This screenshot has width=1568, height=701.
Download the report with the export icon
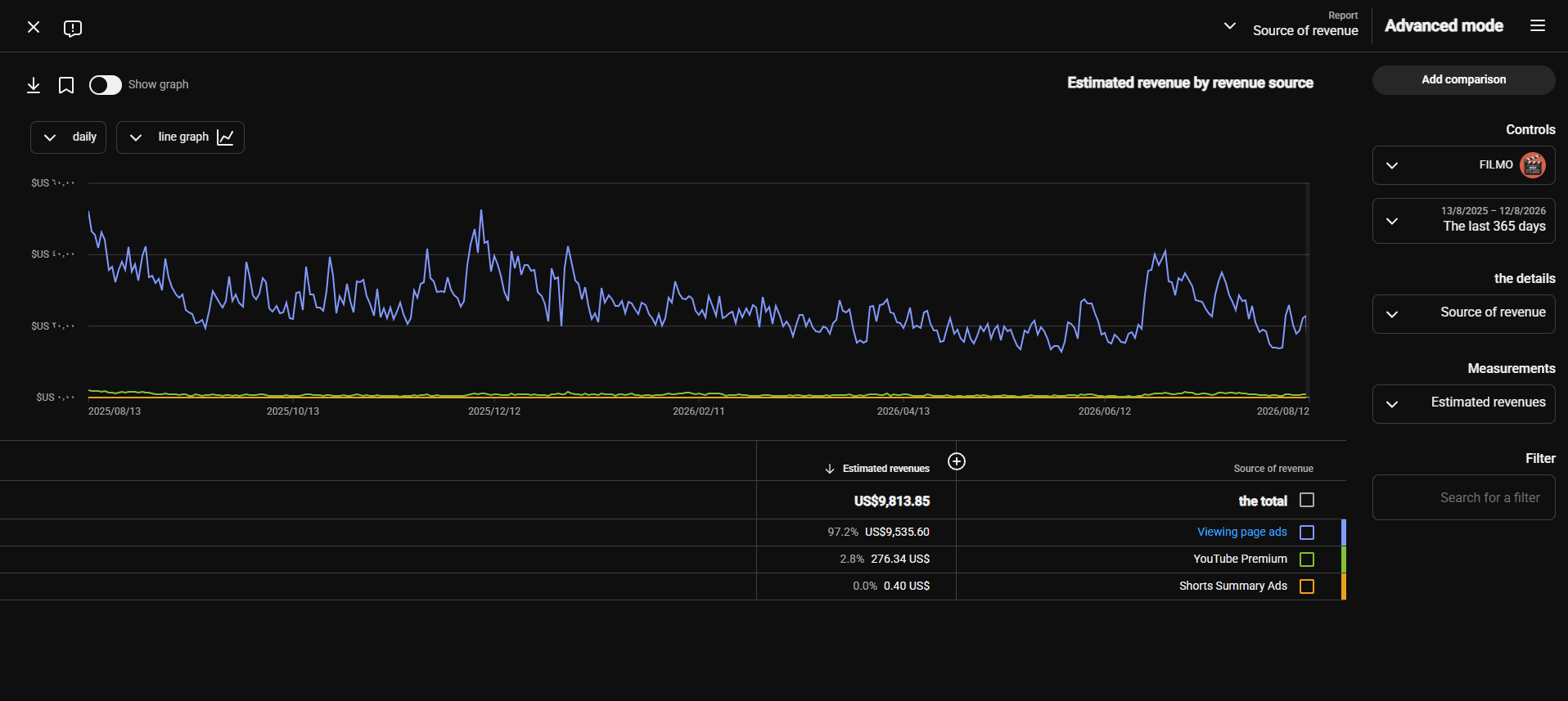click(34, 85)
